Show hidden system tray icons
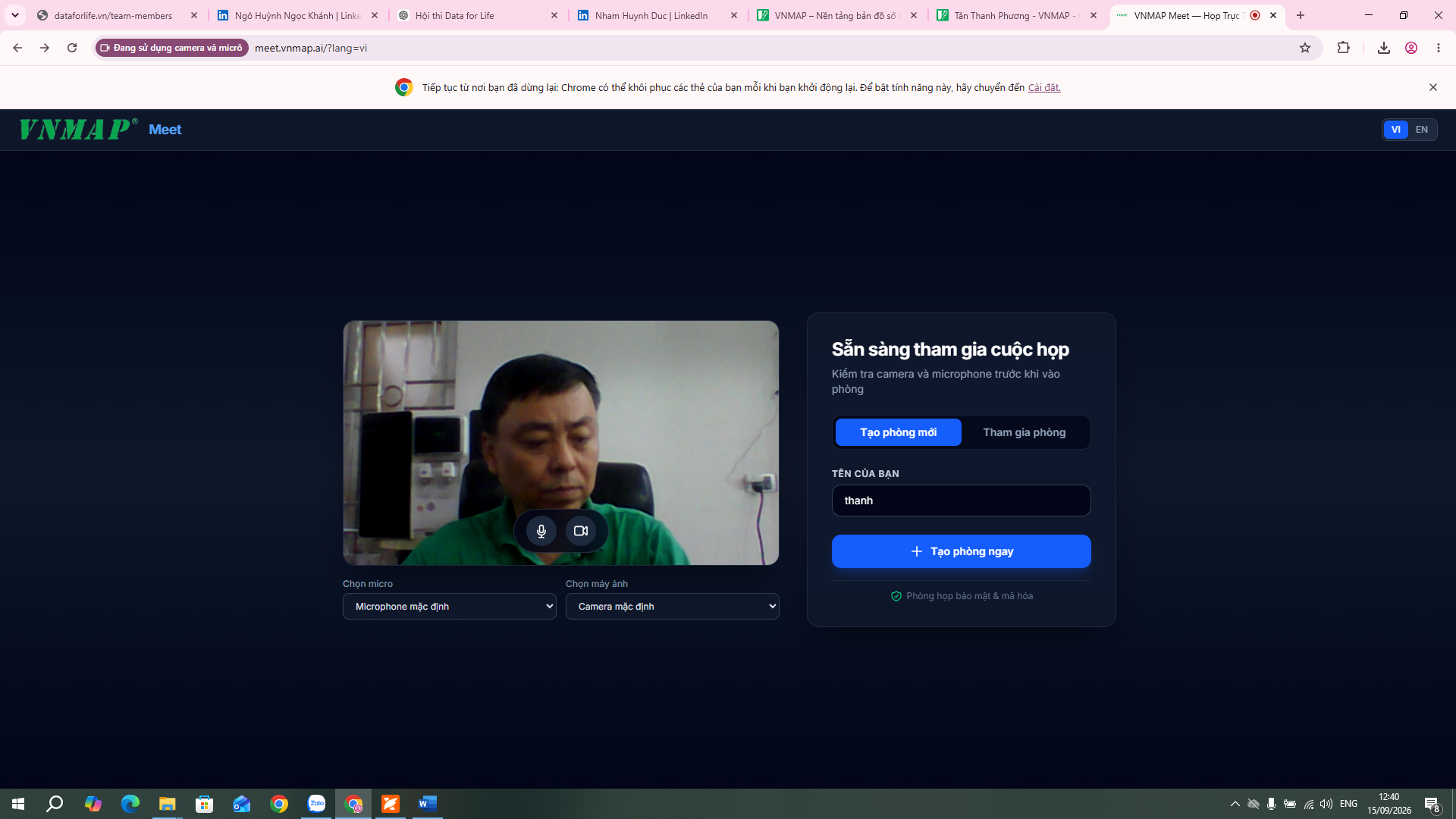Image resolution: width=1456 pixels, height=819 pixels. pyautogui.click(x=1235, y=804)
